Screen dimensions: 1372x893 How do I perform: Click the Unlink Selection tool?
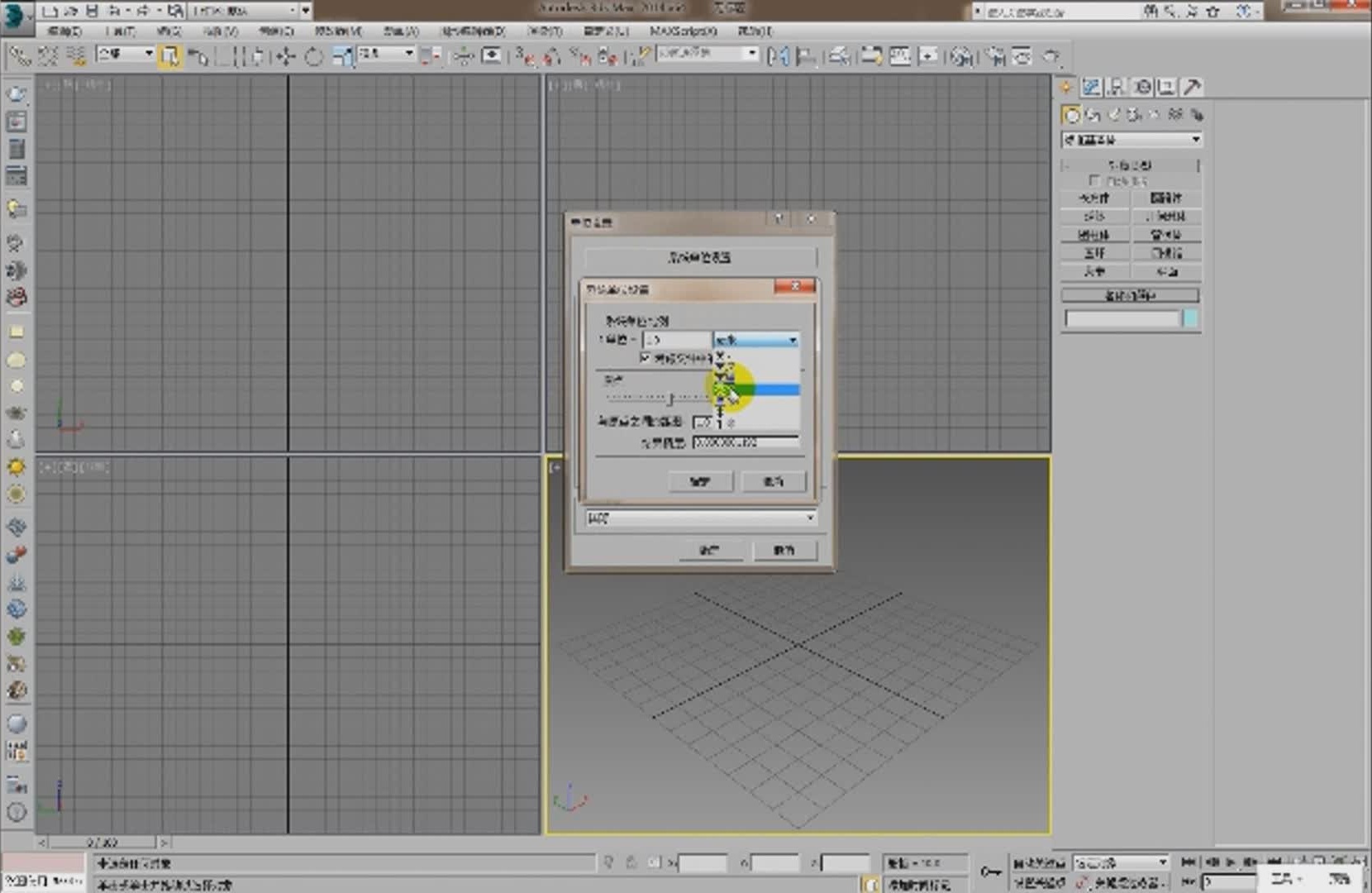[x=48, y=56]
